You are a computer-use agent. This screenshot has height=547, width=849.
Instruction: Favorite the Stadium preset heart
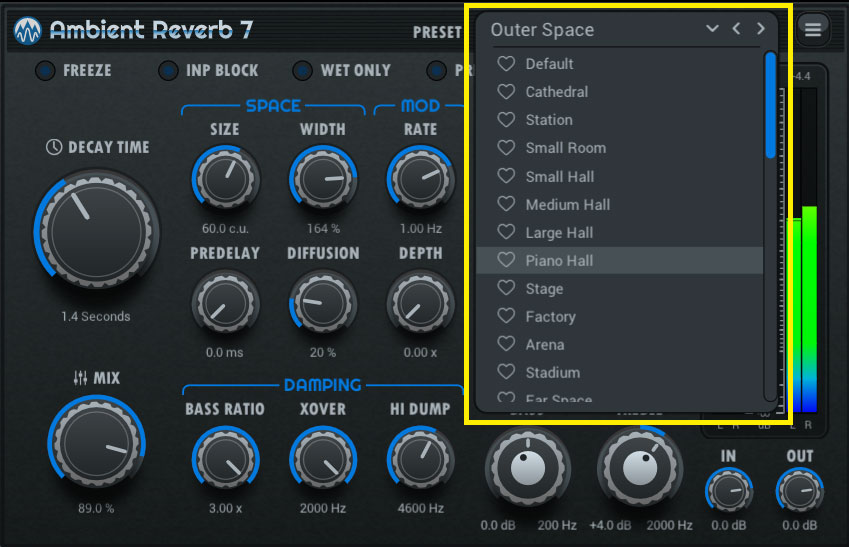tap(506, 373)
